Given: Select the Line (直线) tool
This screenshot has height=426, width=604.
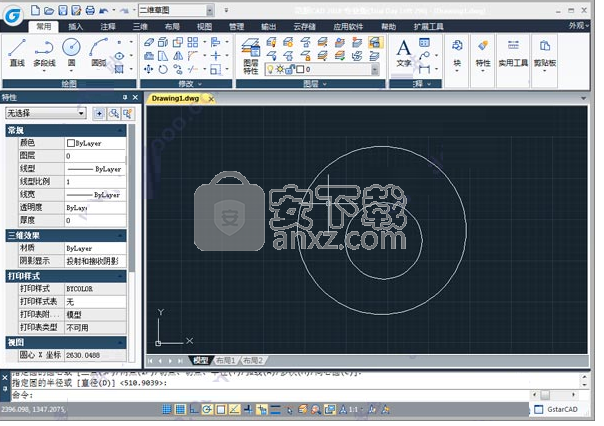Looking at the screenshot, I should pyautogui.click(x=17, y=53).
